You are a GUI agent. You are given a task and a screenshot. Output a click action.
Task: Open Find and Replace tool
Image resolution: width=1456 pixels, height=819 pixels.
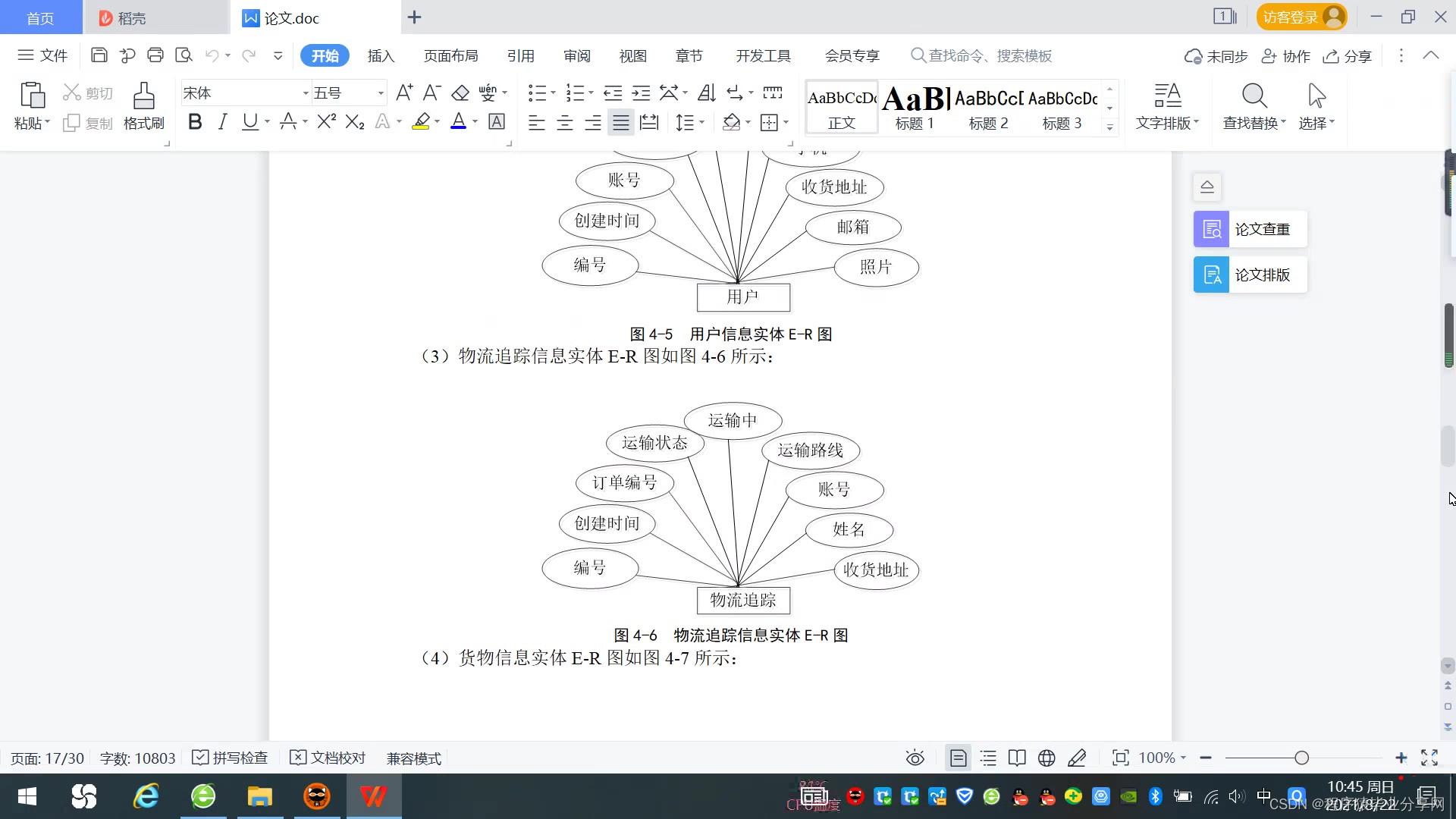(x=1254, y=105)
